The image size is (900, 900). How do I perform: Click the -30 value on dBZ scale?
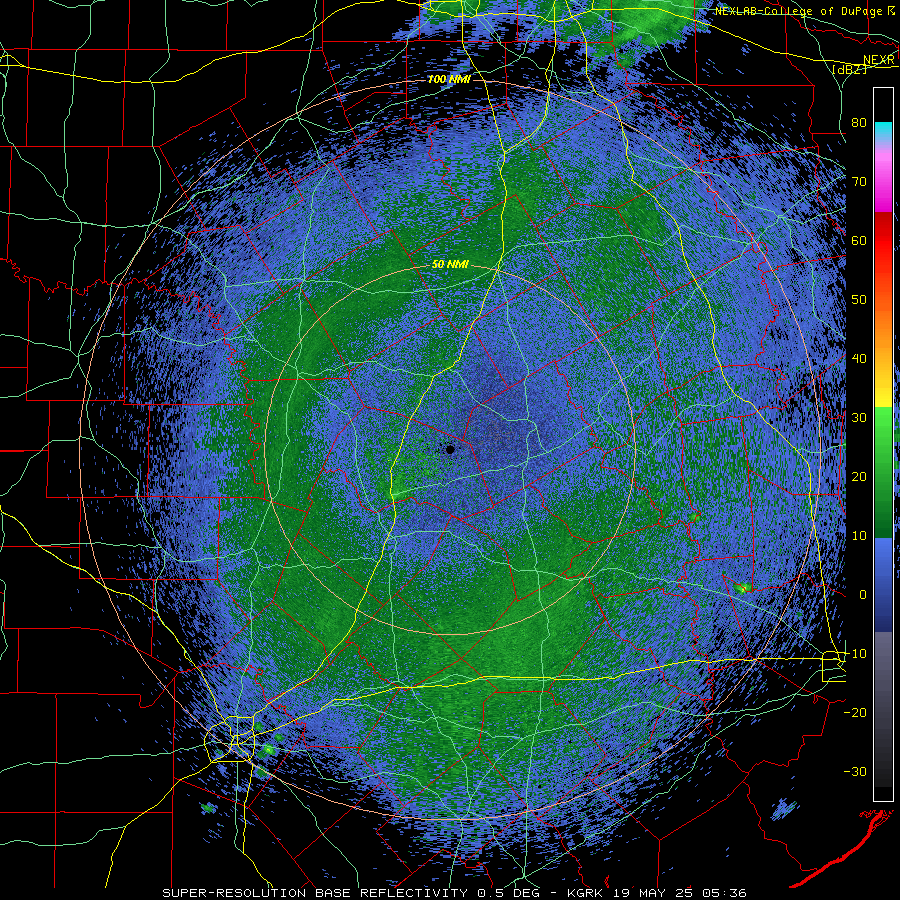point(855,772)
